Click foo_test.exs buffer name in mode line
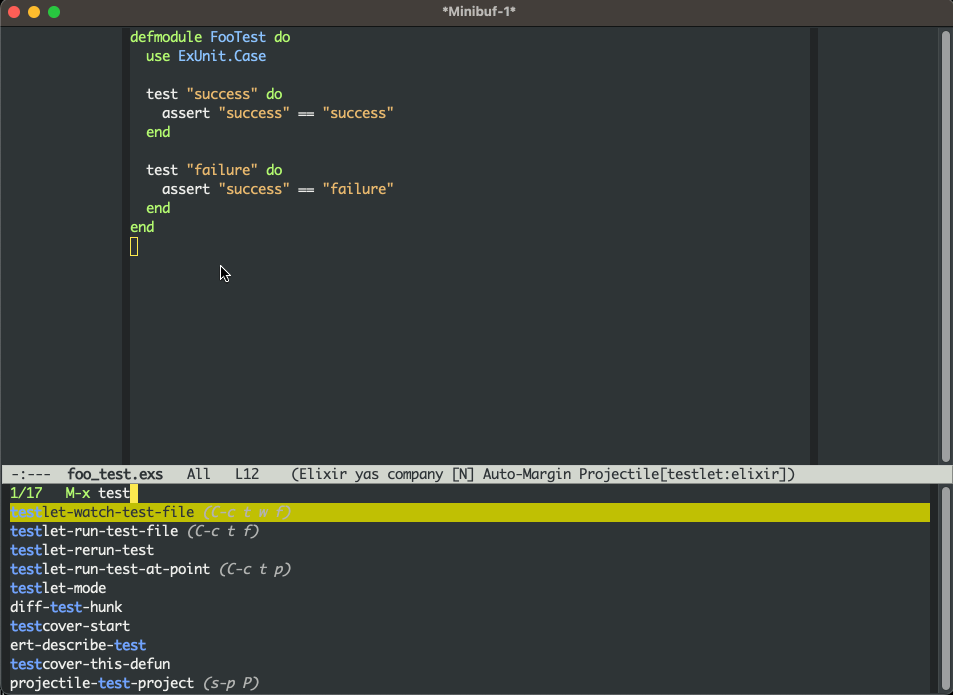953x695 pixels. (115, 474)
